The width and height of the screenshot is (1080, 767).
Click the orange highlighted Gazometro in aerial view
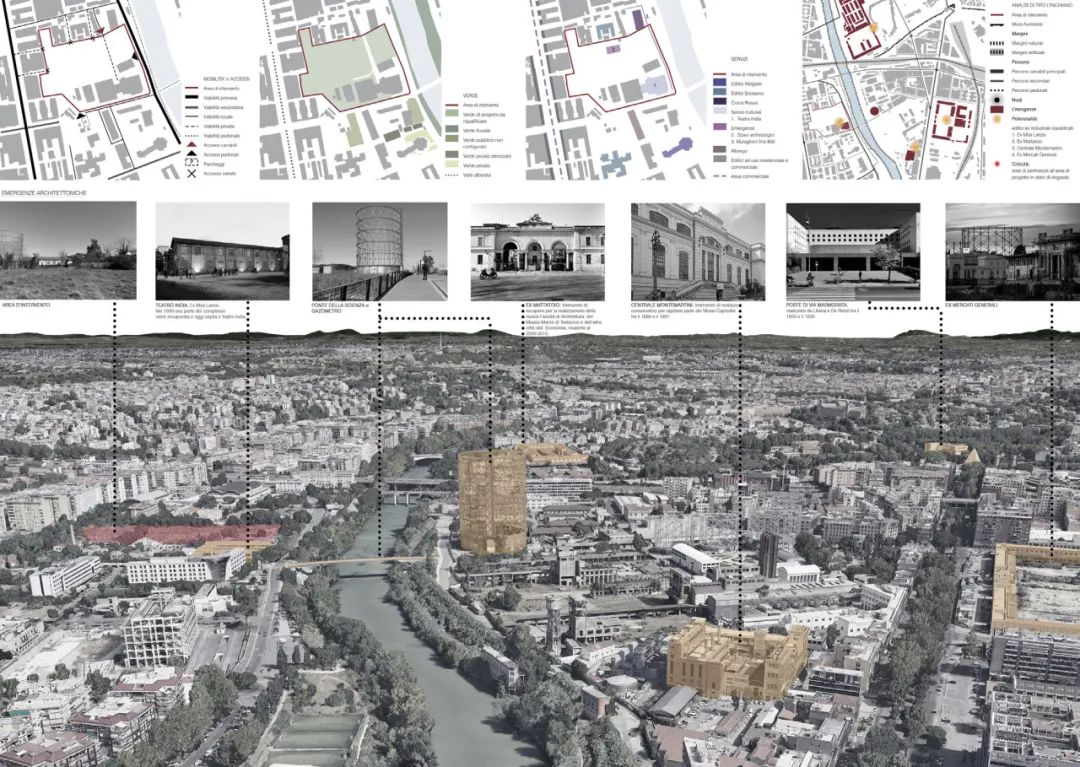click(492, 500)
